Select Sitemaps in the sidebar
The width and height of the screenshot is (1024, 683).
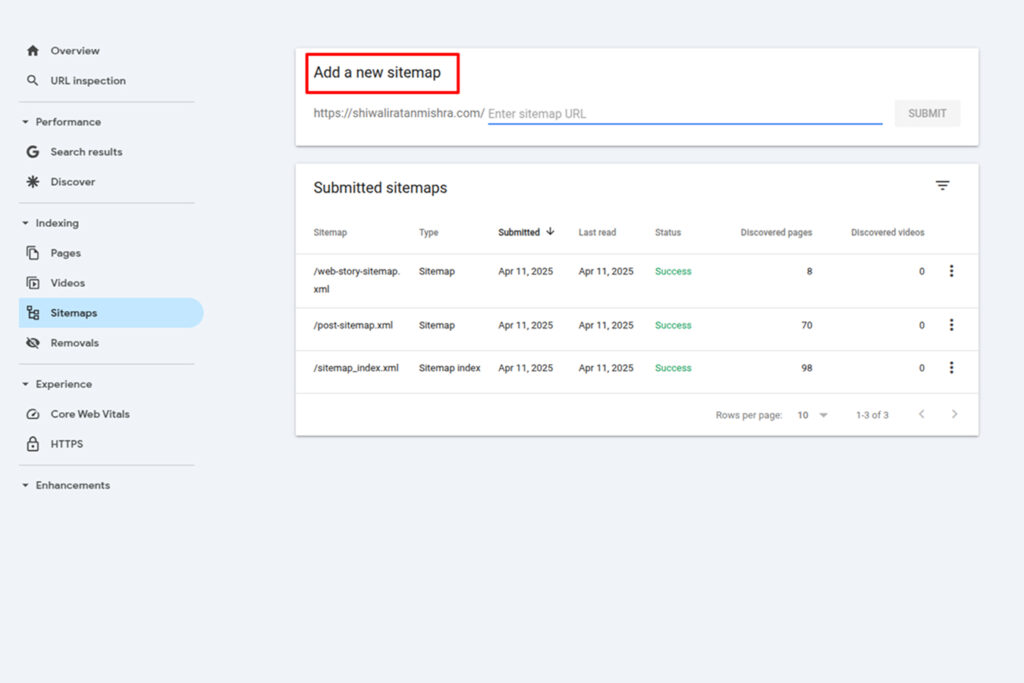(111, 313)
